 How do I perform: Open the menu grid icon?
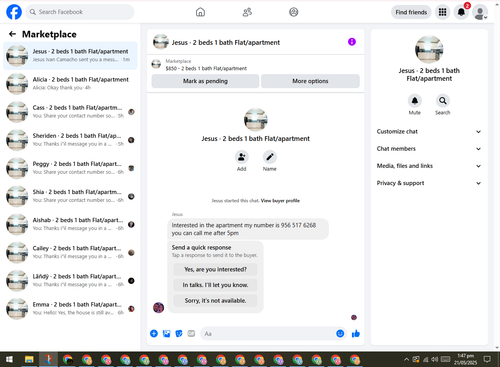tap(442, 12)
